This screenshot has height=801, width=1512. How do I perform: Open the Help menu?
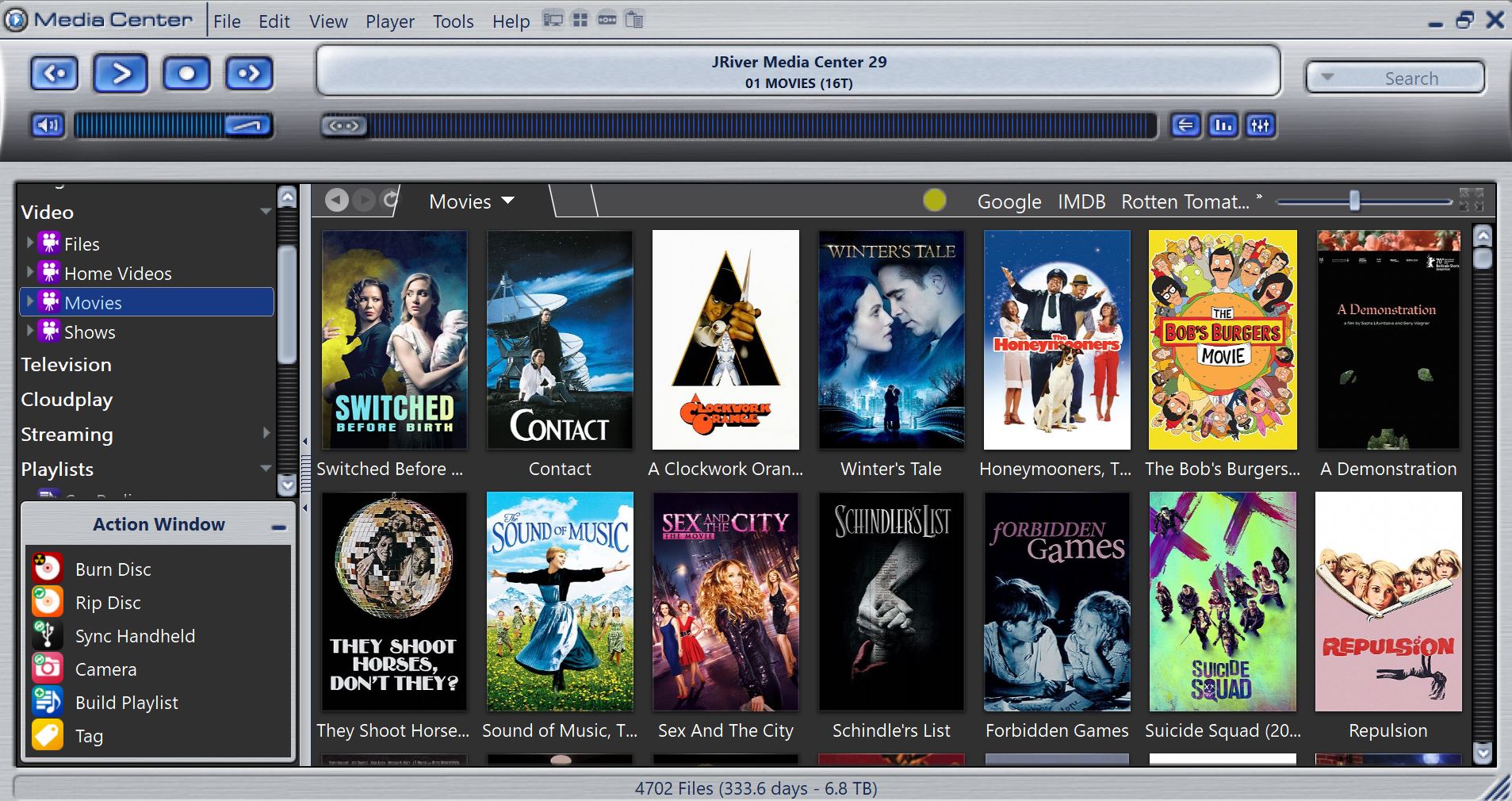[x=511, y=21]
